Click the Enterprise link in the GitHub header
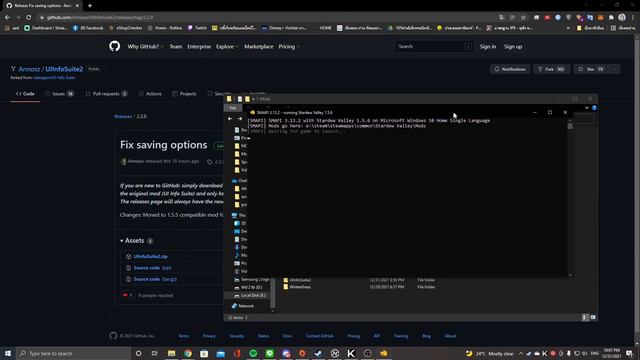The height and width of the screenshot is (360, 640). click(199, 47)
